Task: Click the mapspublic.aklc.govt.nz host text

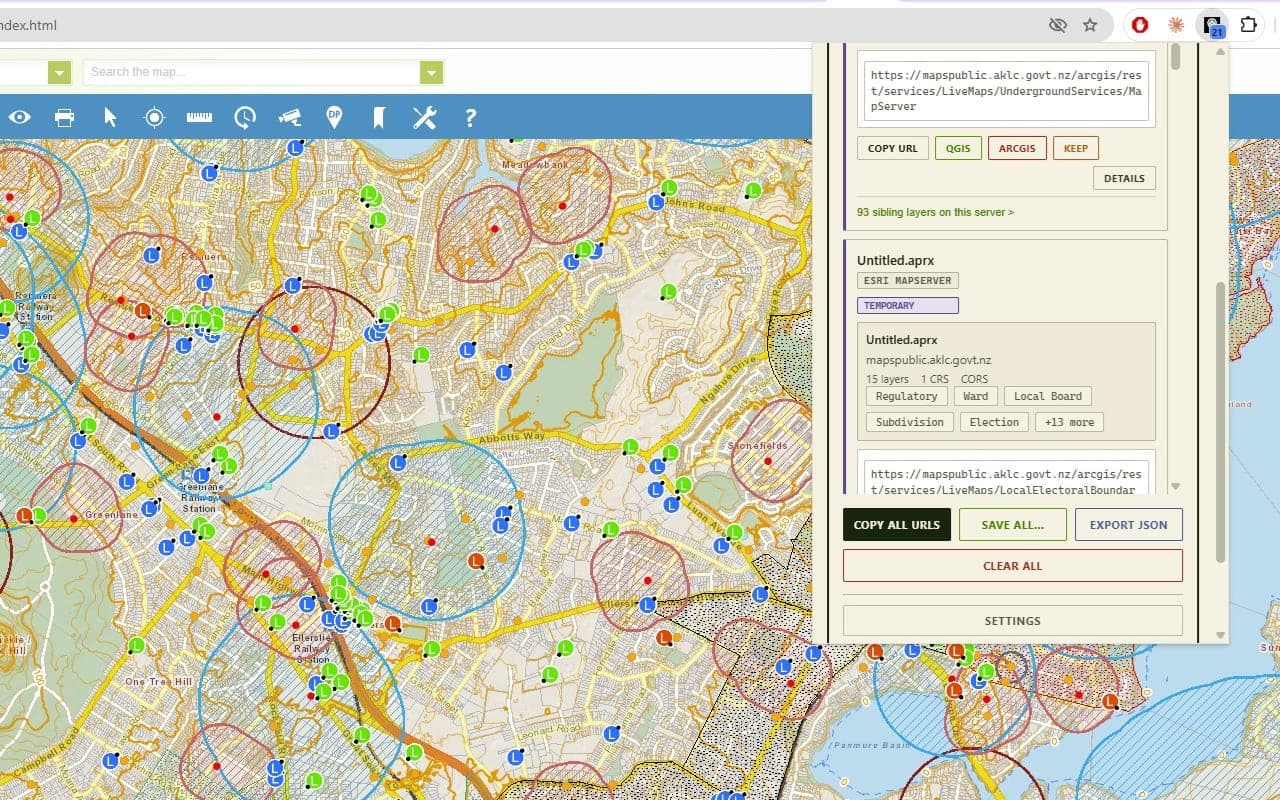Action: tap(929, 360)
